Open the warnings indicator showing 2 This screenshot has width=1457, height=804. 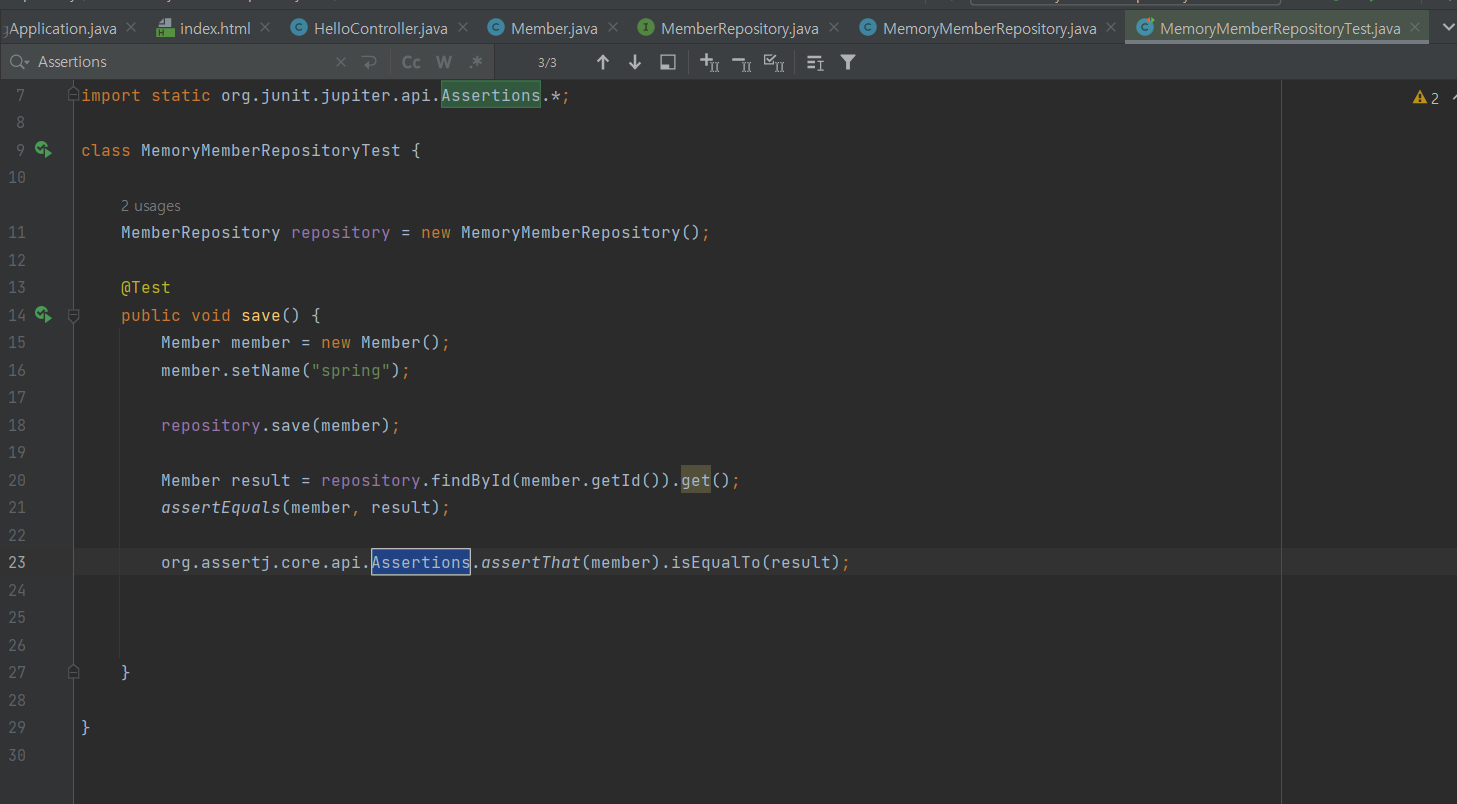[x=1426, y=97]
